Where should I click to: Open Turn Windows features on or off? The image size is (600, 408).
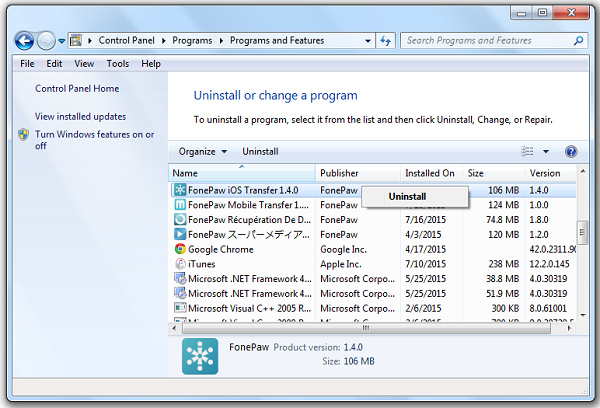point(95,140)
